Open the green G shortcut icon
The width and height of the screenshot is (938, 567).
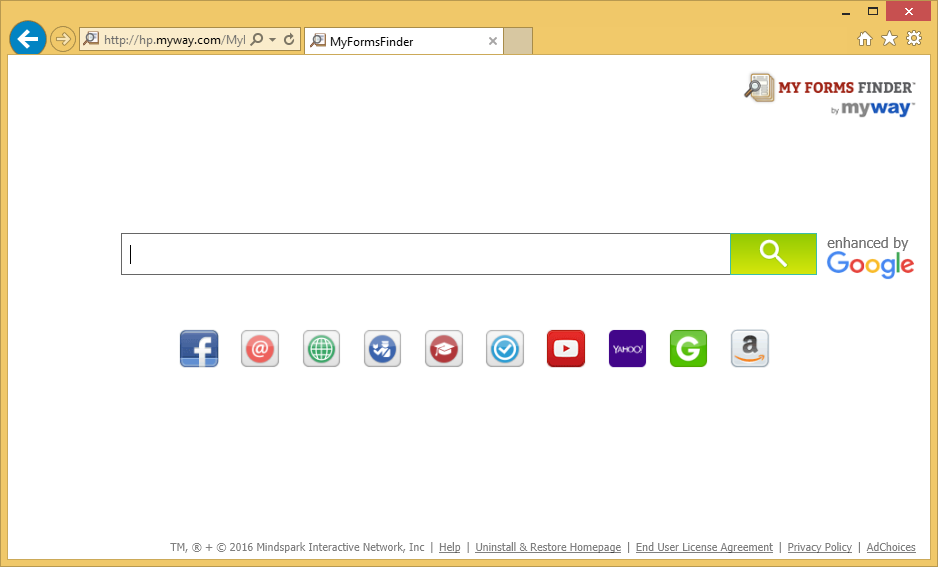click(x=688, y=348)
